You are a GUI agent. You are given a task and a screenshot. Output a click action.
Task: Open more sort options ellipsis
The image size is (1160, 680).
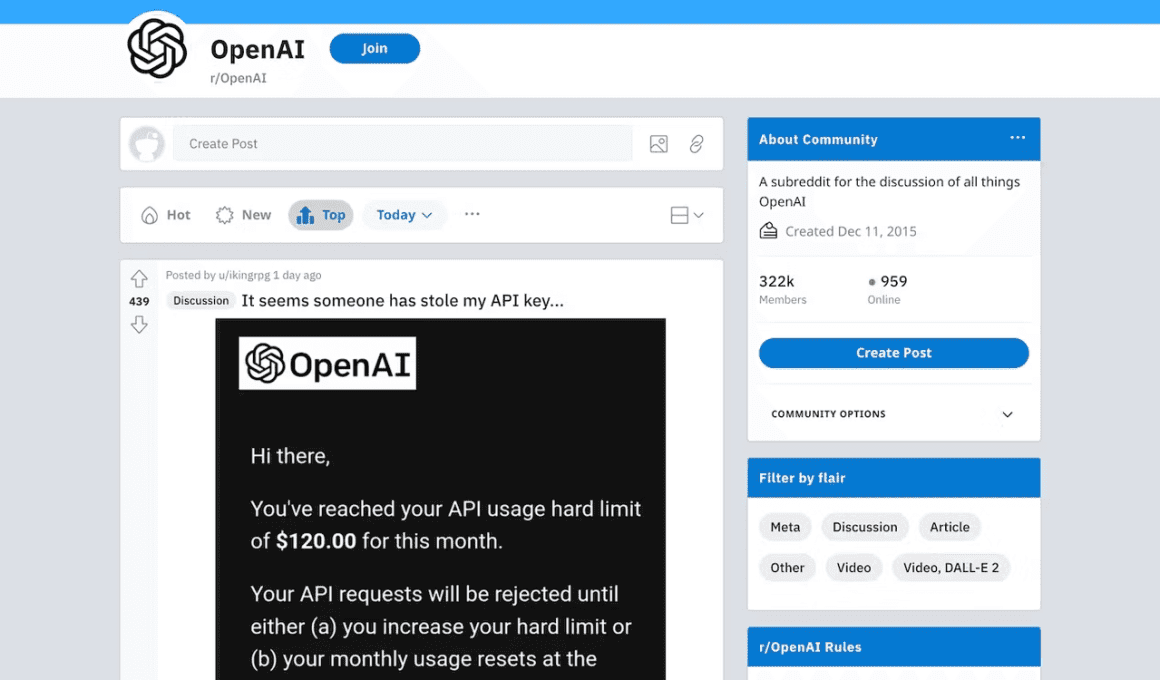point(472,214)
